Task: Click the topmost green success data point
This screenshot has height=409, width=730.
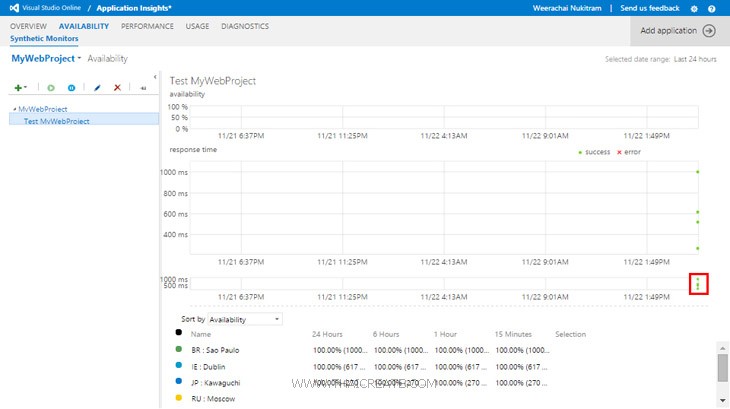Action: click(697, 172)
